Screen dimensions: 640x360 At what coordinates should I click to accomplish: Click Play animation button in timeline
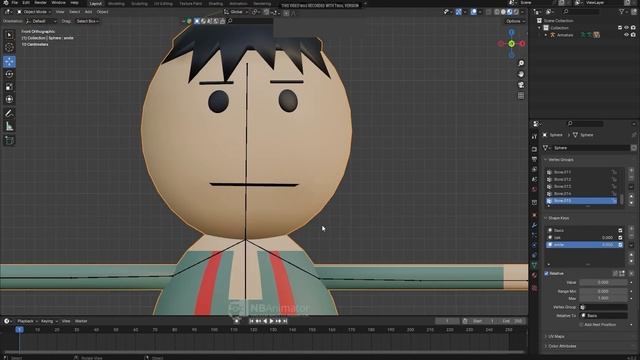click(271, 322)
